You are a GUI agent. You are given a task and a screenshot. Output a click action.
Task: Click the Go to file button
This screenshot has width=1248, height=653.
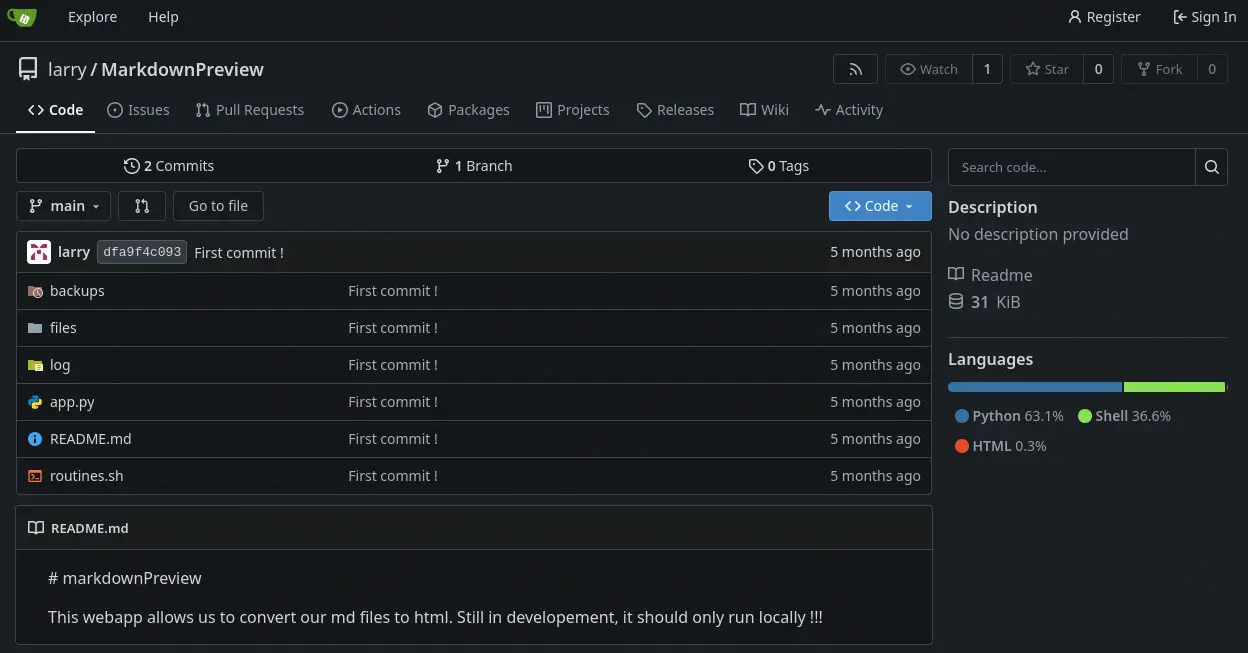pyautogui.click(x=218, y=206)
